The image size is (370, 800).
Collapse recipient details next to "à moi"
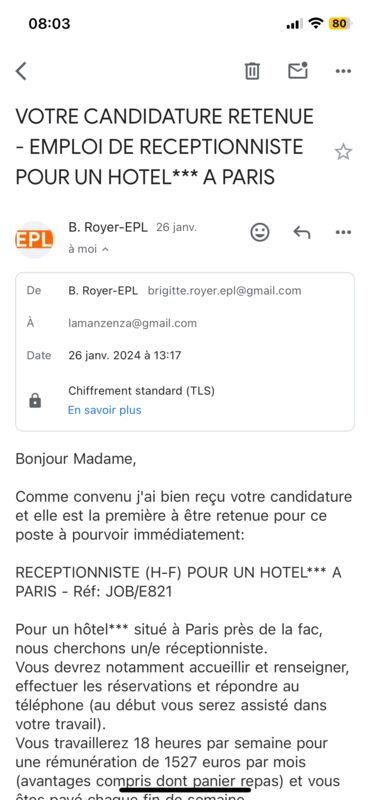pos(105,249)
